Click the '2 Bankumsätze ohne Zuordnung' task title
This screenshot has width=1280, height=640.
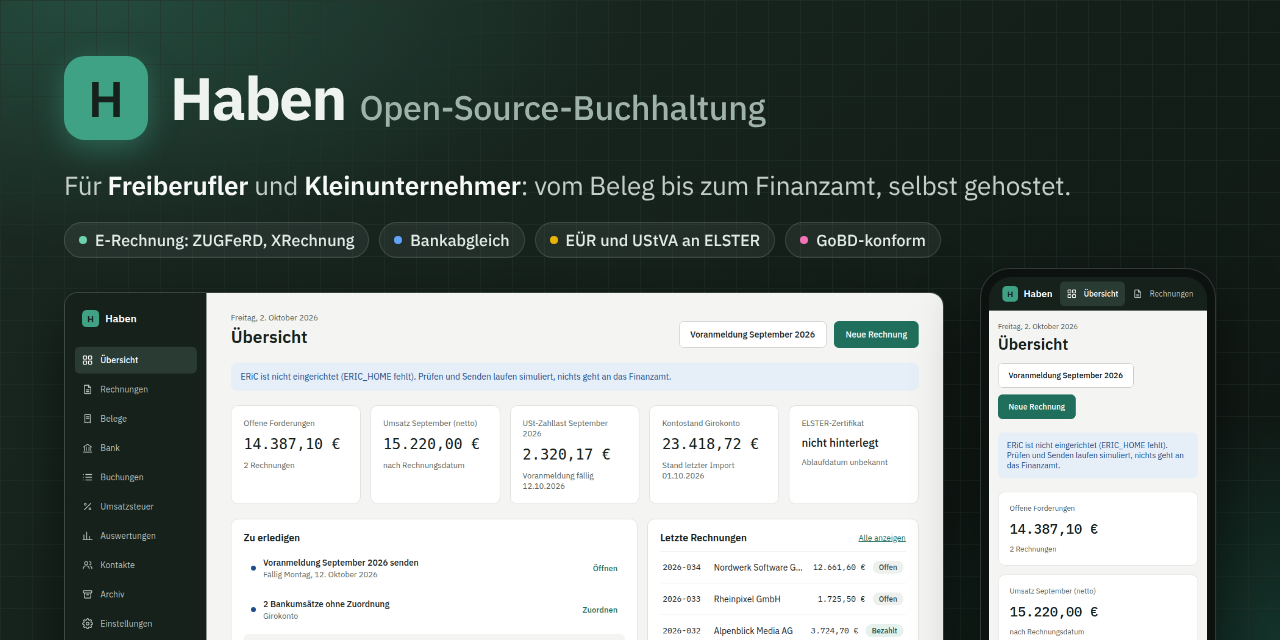(x=326, y=604)
